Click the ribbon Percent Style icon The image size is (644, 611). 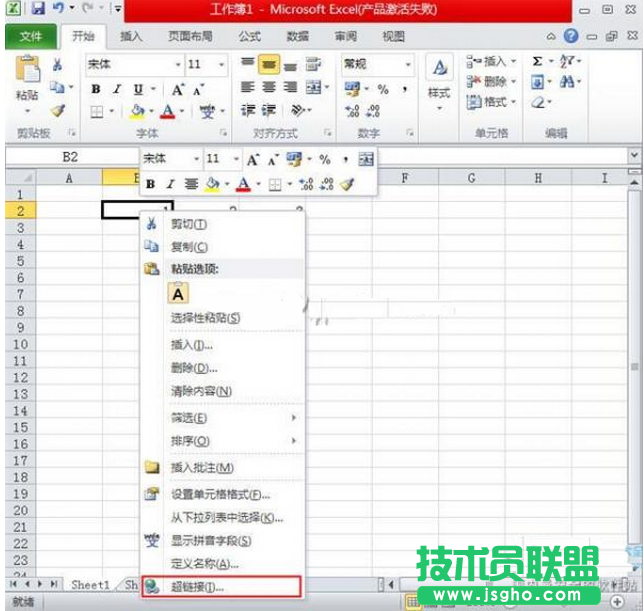point(383,89)
